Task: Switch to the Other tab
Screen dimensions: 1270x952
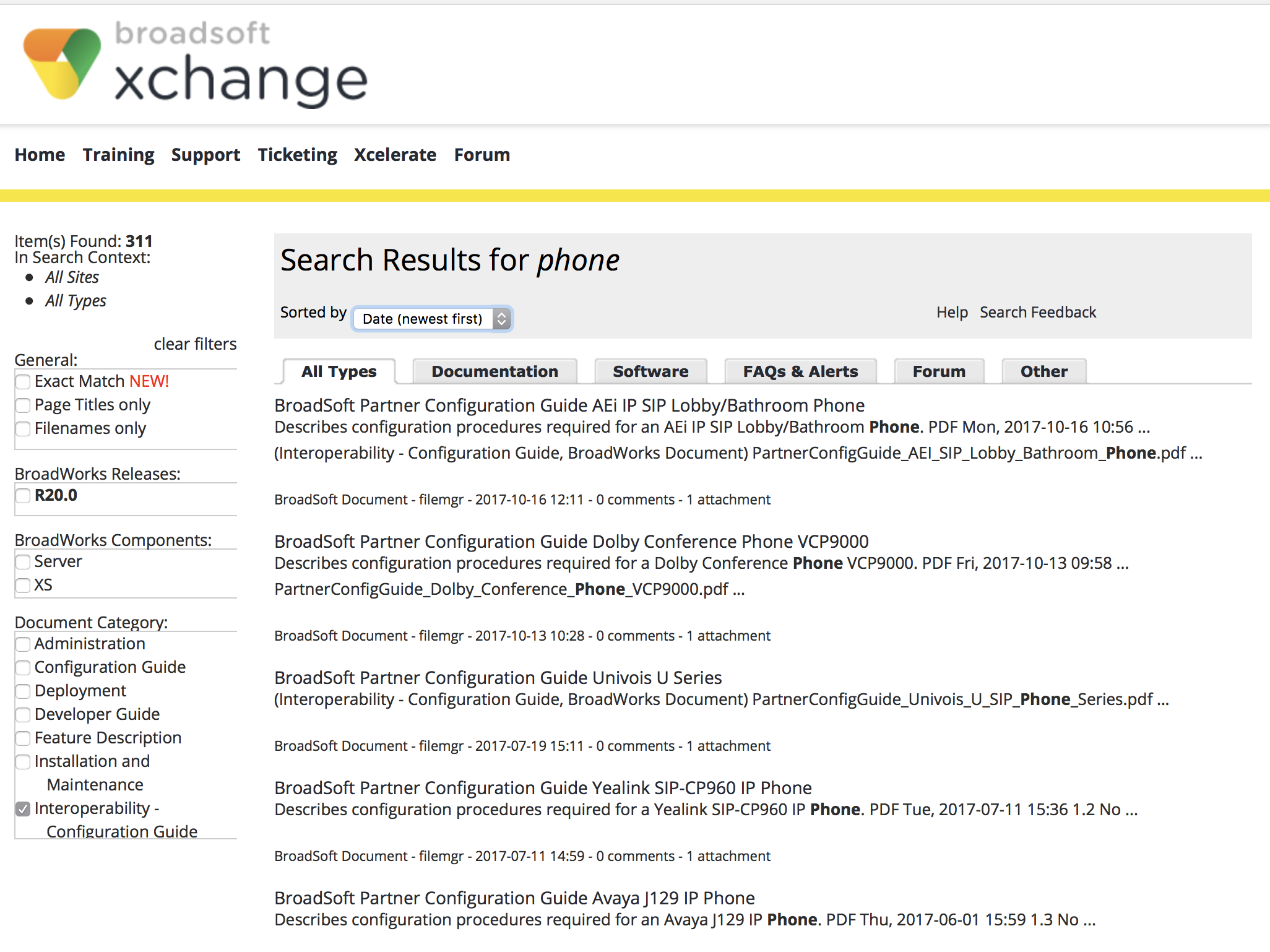Action: coord(1043,371)
